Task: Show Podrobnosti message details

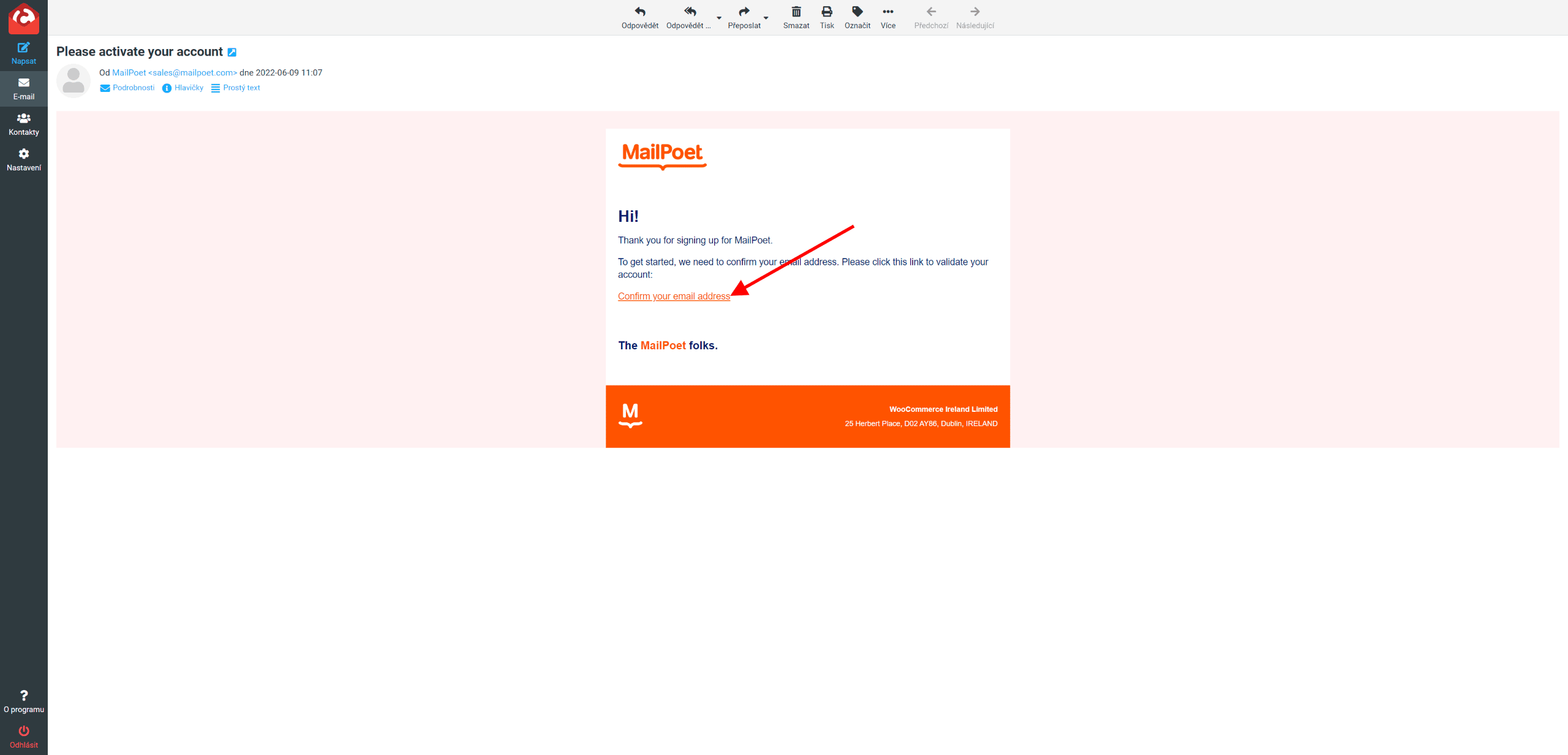Action: pyautogui.click(x=127, y=88)
